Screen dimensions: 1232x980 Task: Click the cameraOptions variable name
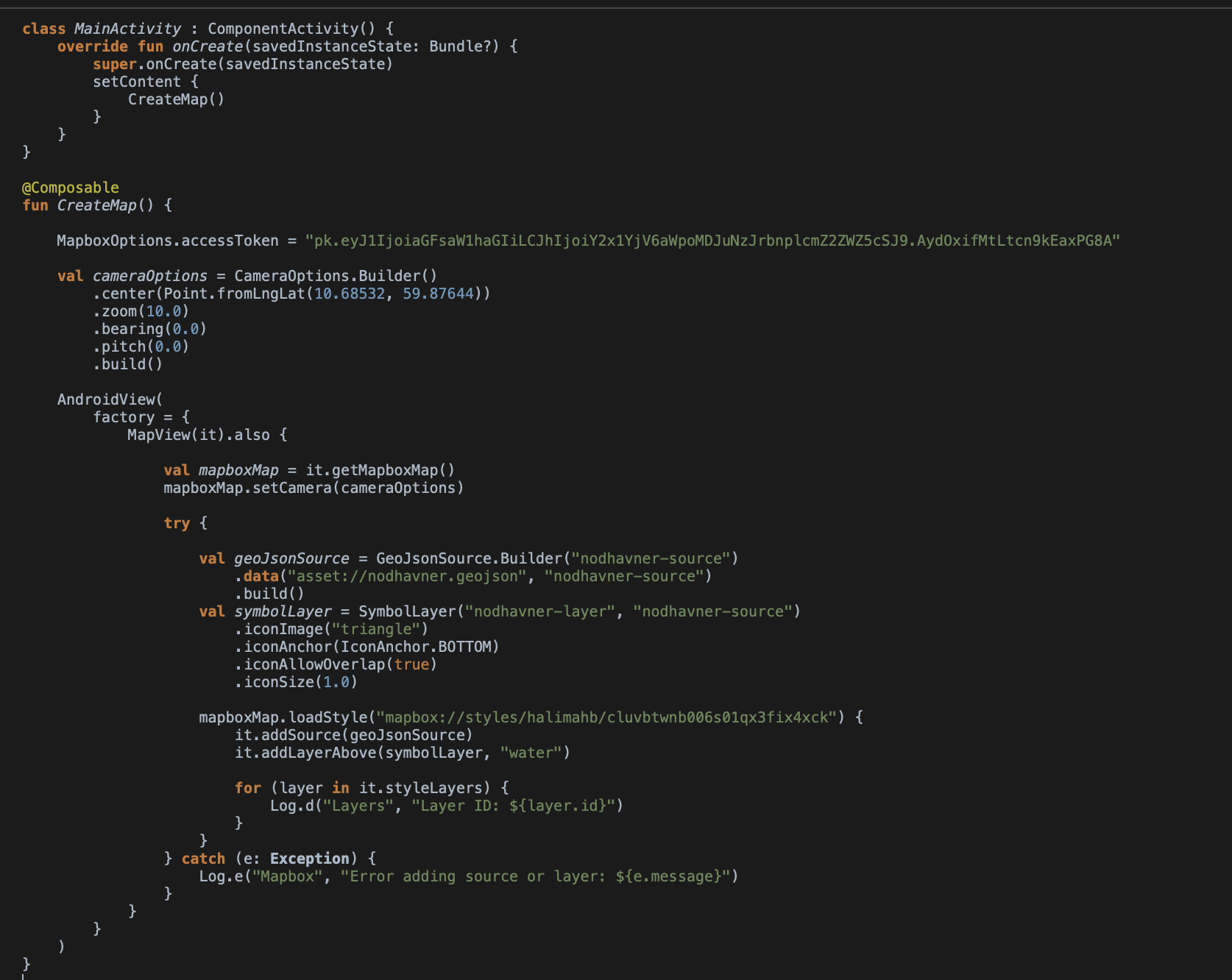click(148, 276)
